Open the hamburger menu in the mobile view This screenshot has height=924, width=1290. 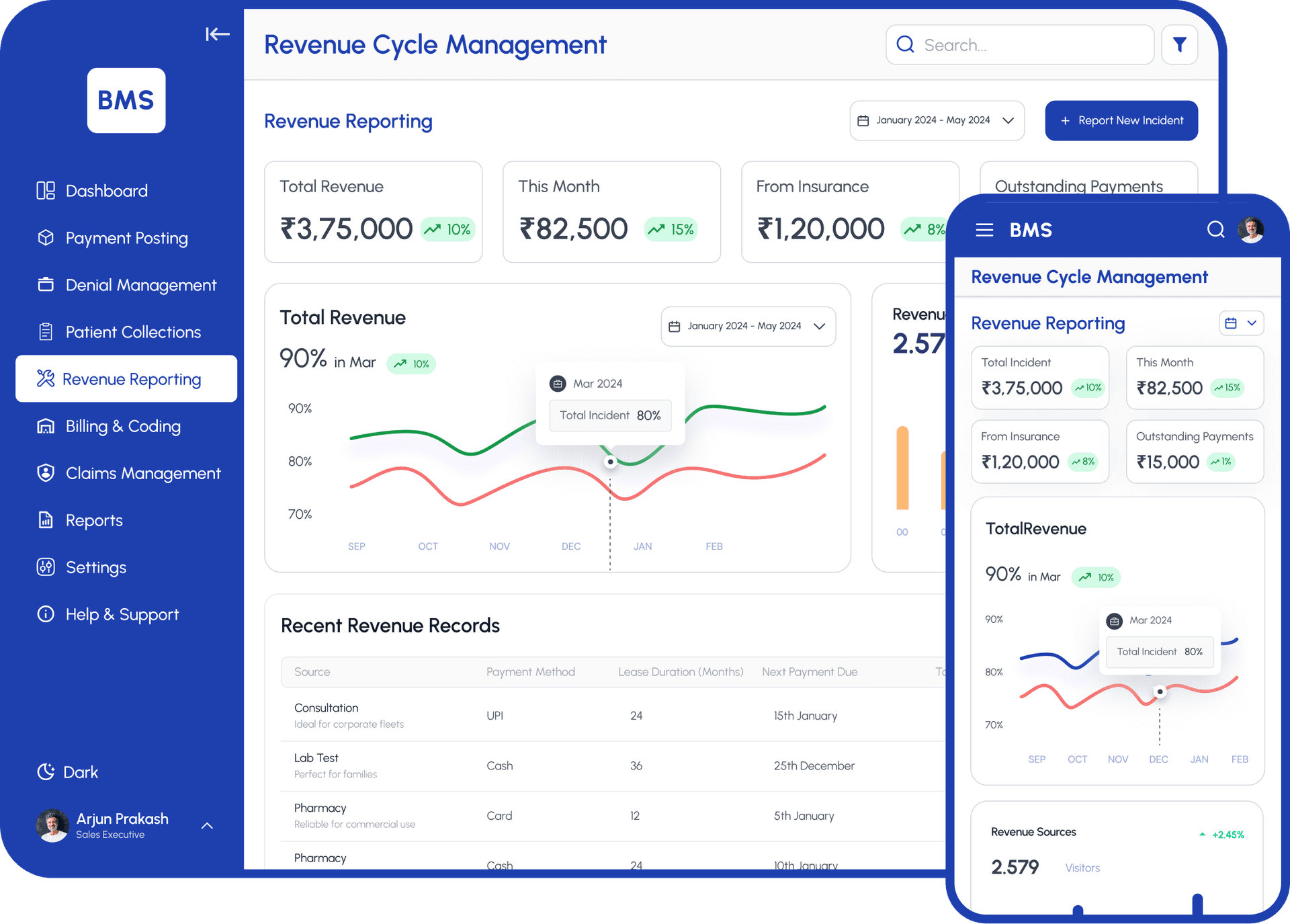tap(984, 230)
